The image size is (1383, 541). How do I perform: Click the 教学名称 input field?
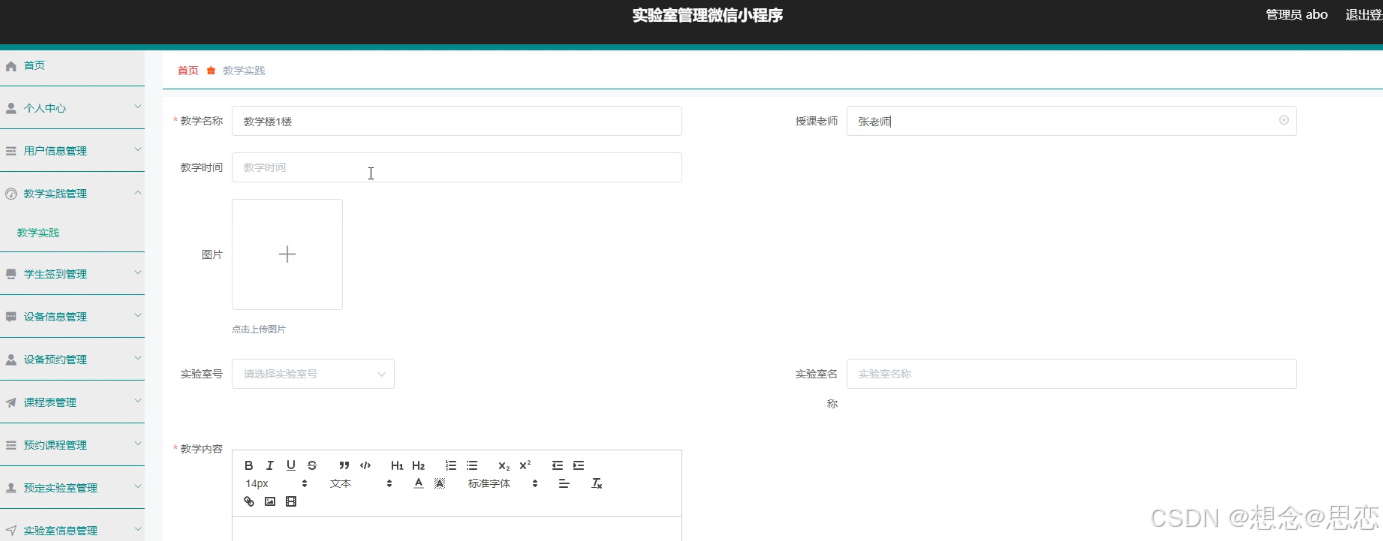click(x=457, y=121)
